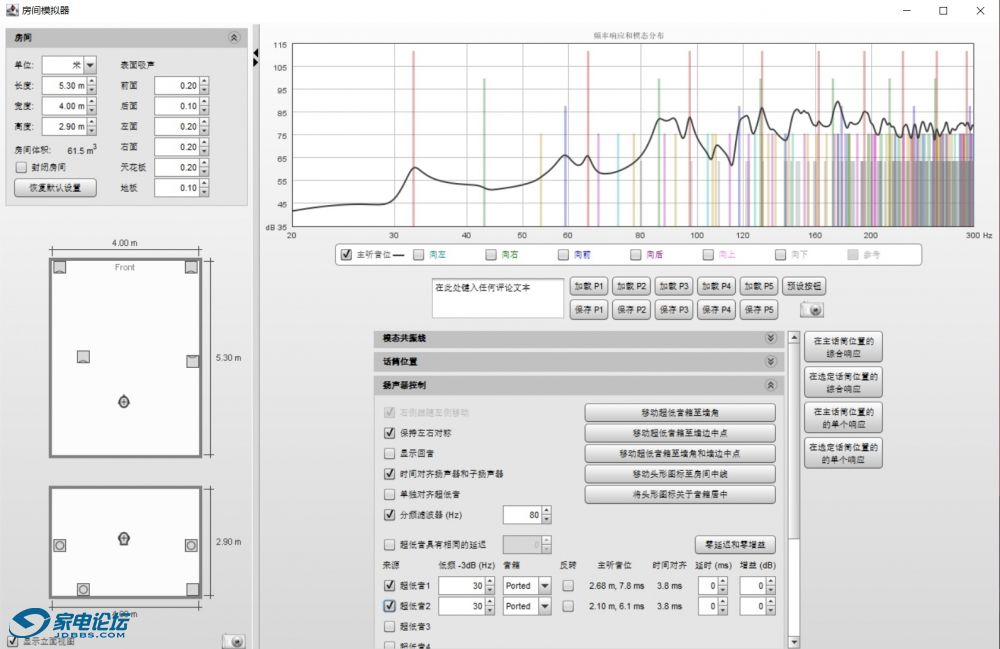Viewport: 1000px width, 649px height.
Task: Uncheck 时间对齐扬声器和子扬声器
Action: [x=389, y=474]
